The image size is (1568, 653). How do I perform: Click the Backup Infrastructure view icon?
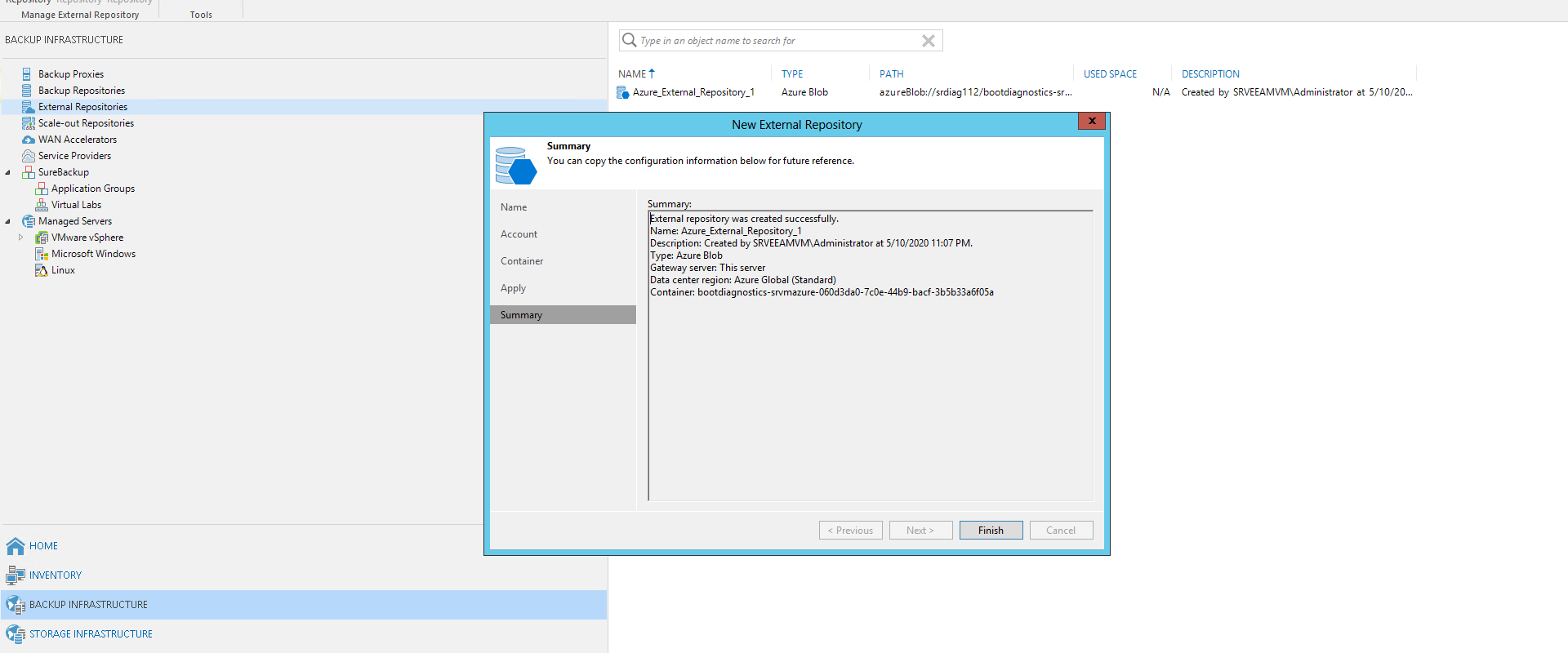point(16,605)
